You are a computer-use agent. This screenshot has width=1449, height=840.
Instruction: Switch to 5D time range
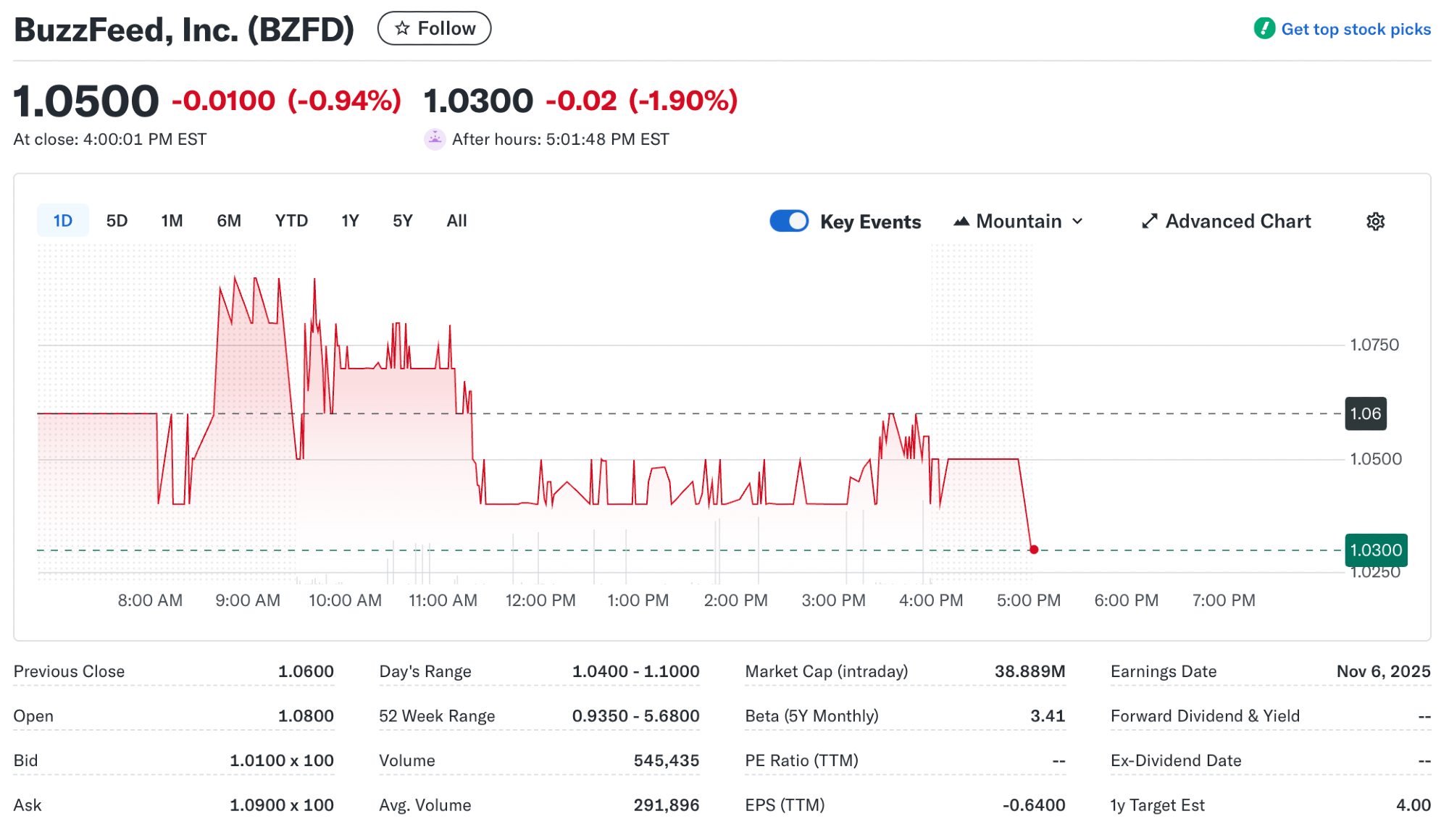tap(117, 221)
